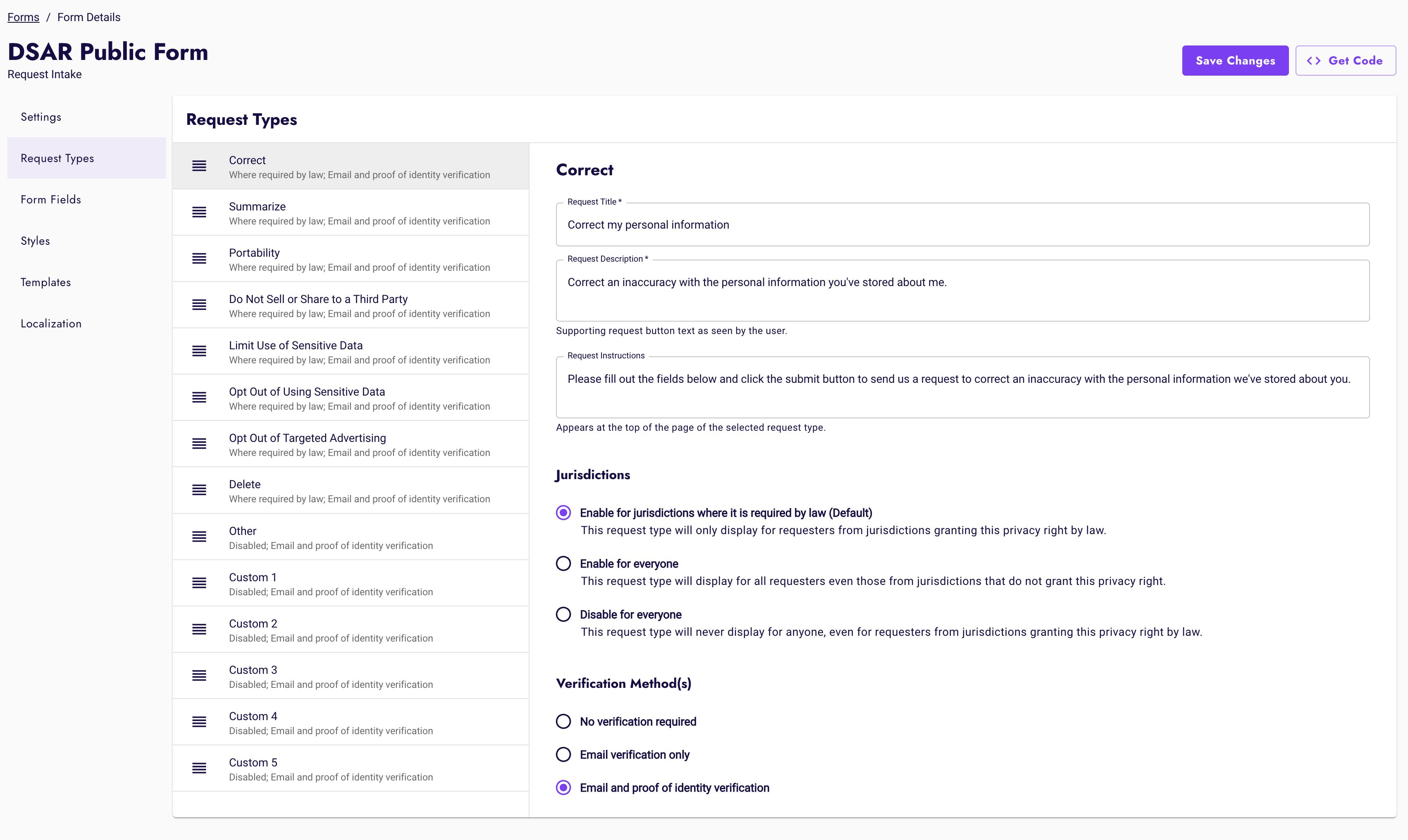Select the Other request type row
The width and height of the screenshot is (1408, 840).
[351, 537]
